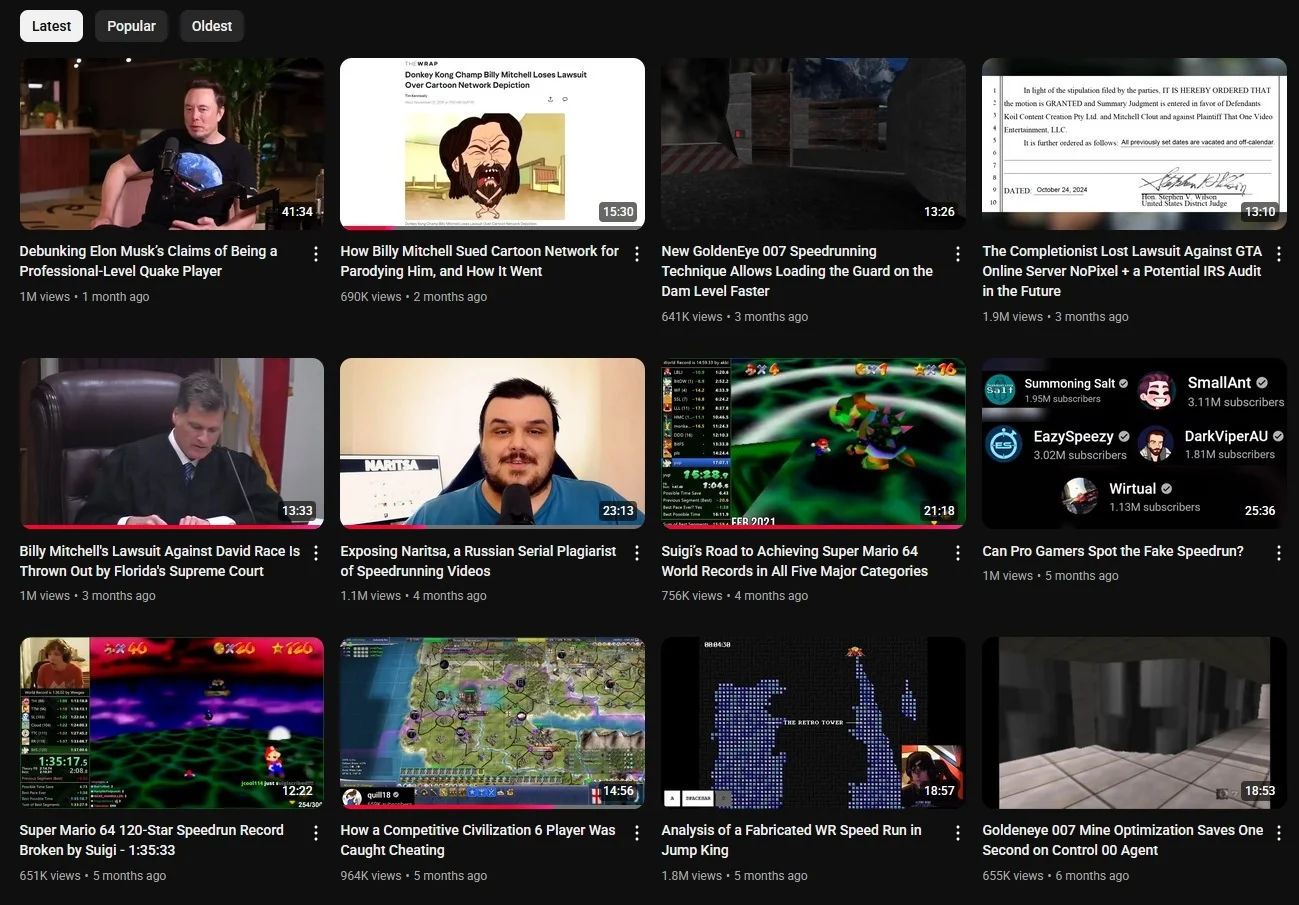Play the subscribers list thumbnail, 25:36
Image resolution: width=1299 pixels, height=905 pixels.
click(x=1134, y=443)
